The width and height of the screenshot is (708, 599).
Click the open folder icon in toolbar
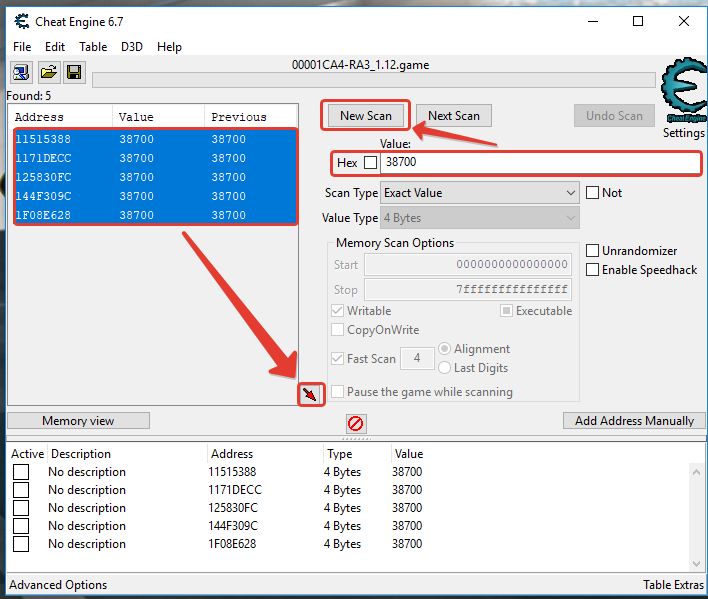click(48, 72)
